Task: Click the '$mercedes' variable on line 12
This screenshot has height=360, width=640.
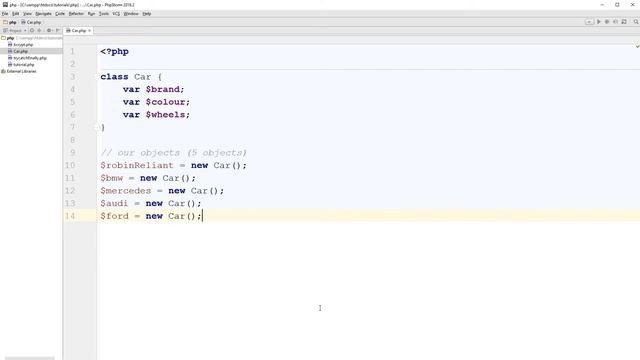Action: coord(126,191)
